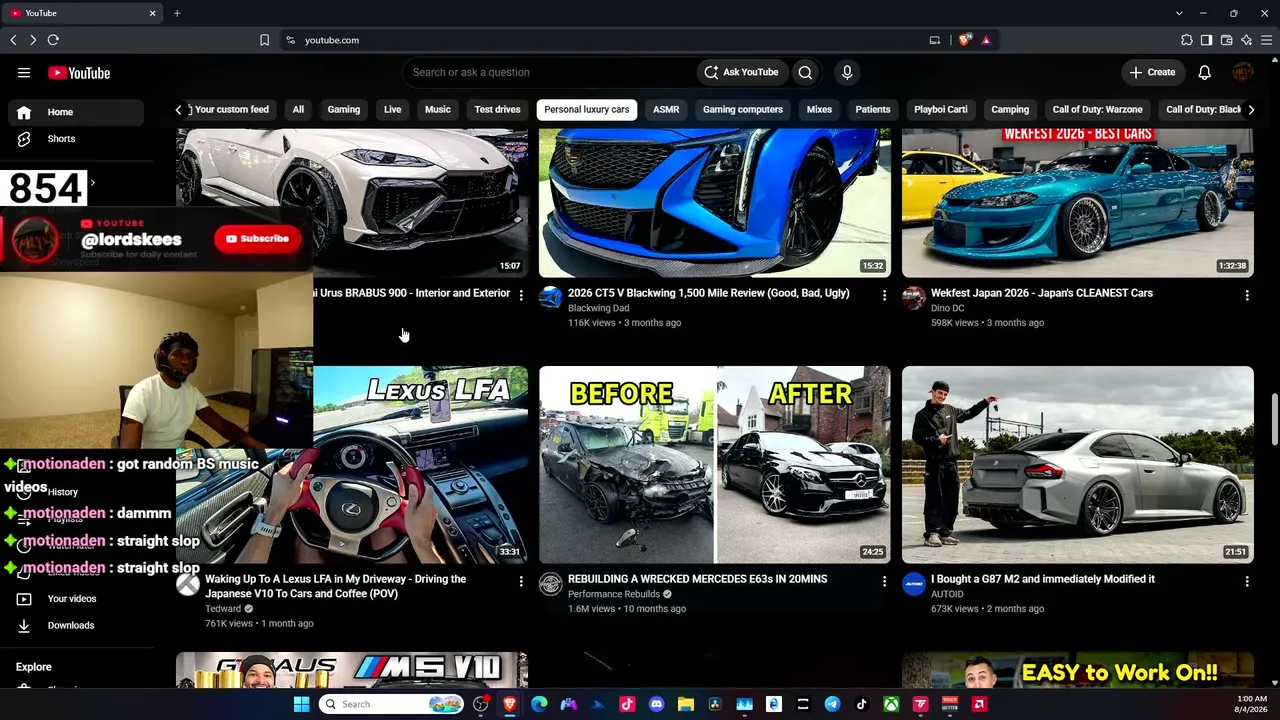
Task: Select the Camping filter chip
Action: [1010, 109]
